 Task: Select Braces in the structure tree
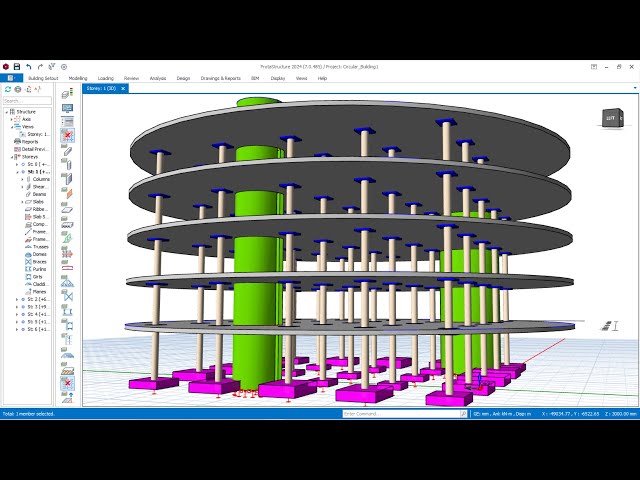[39, 262]
